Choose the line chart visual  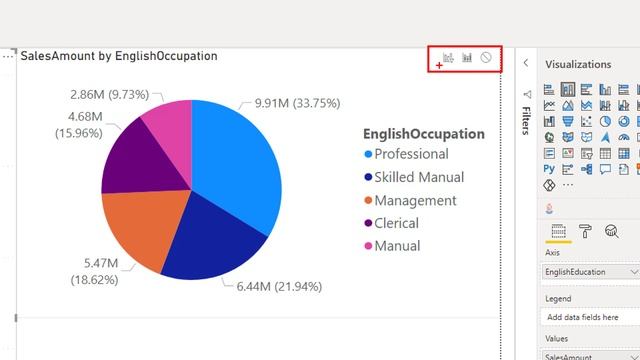549,106
